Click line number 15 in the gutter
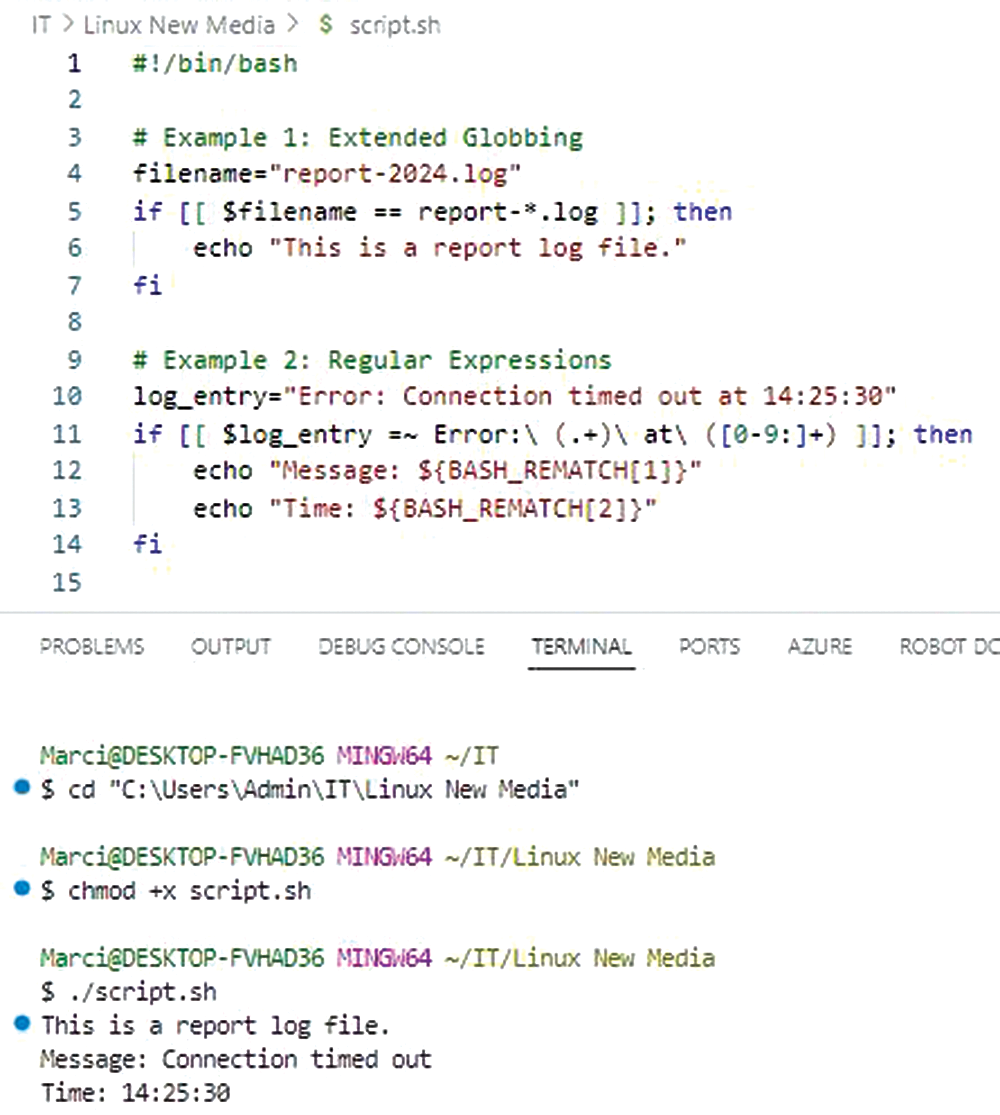 (x=68, y=582)
